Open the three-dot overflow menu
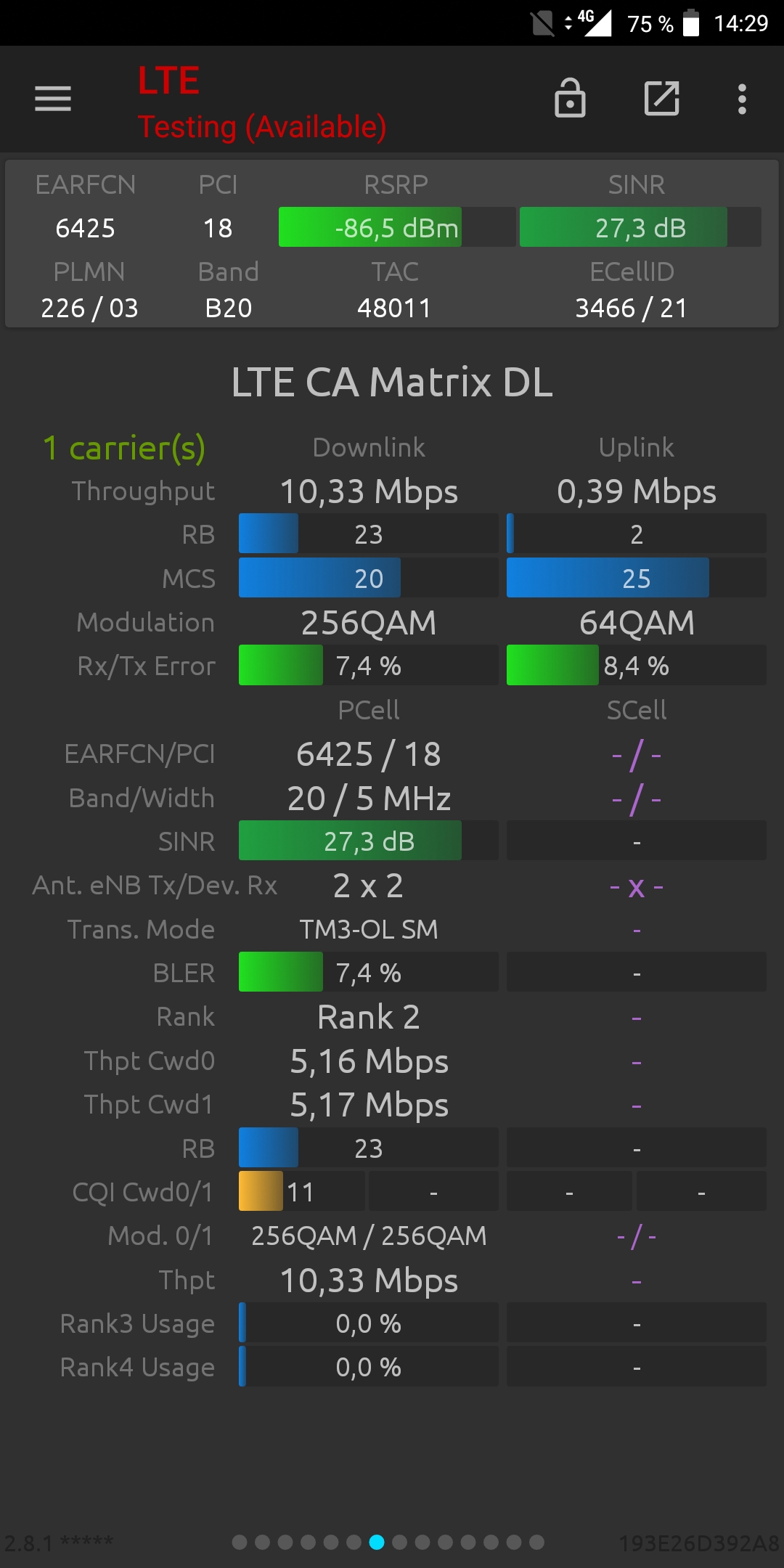Viewport: 784px width, 1568px height. (x=742, y=99)
